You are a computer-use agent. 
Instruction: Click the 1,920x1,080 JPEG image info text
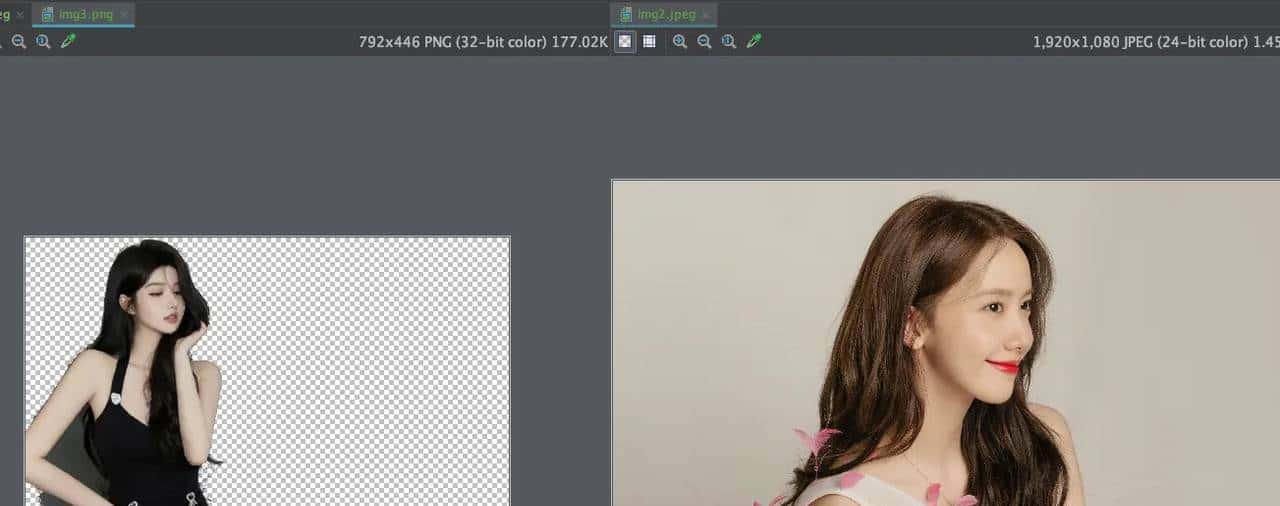point(1156,42)
